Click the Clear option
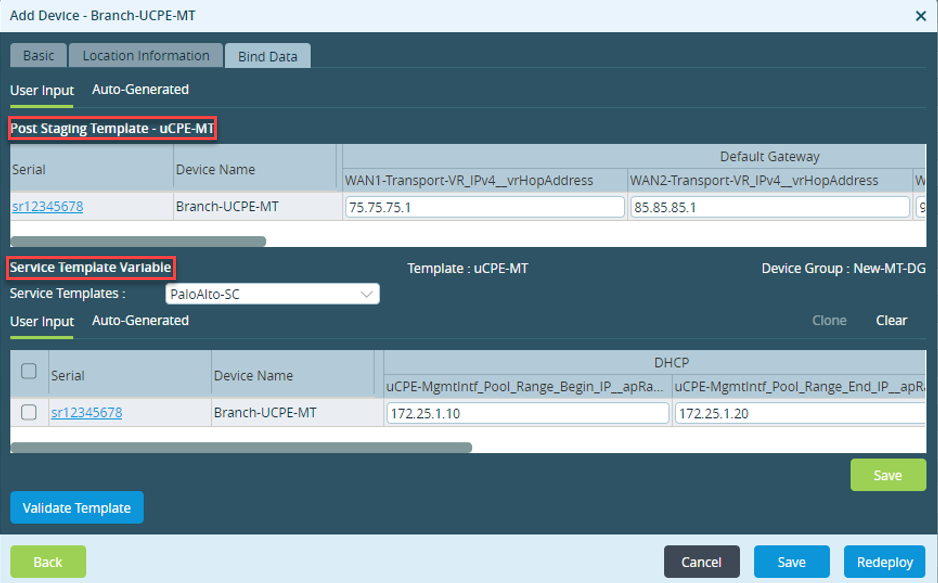Viewport: 938px width, 583px height. pyautogui.click(x=891, y=321)
